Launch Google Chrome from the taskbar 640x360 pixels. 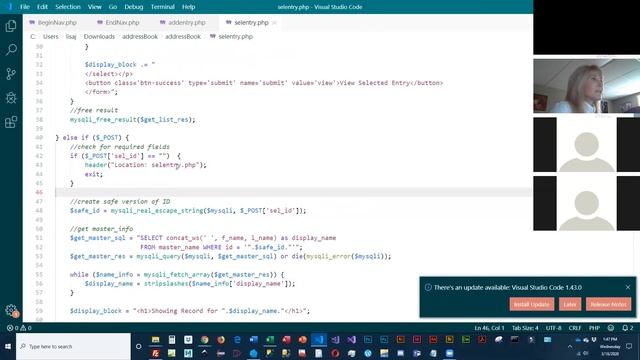click(204, 340)
